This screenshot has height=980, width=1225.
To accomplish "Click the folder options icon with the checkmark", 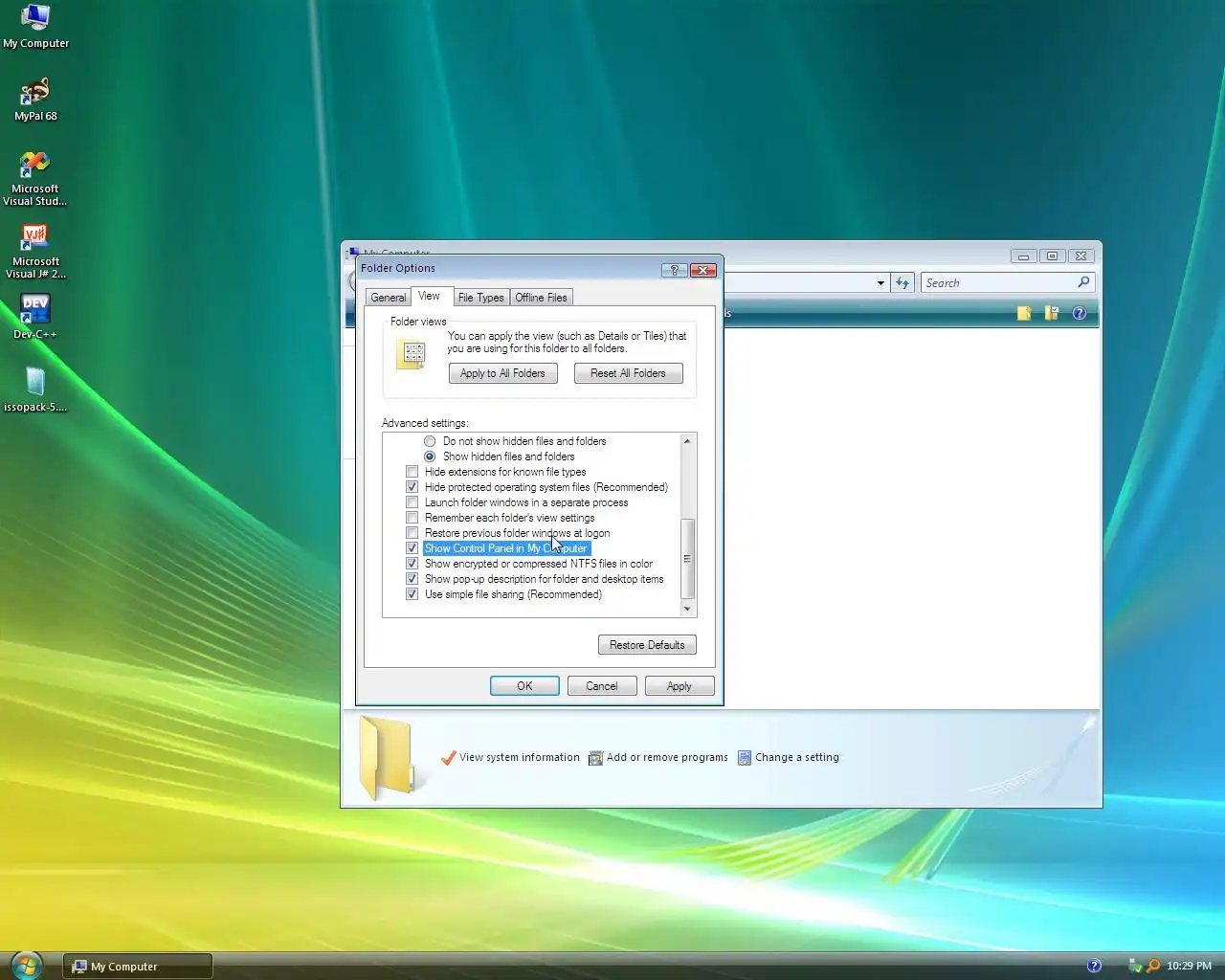I will coord(1052,313).
